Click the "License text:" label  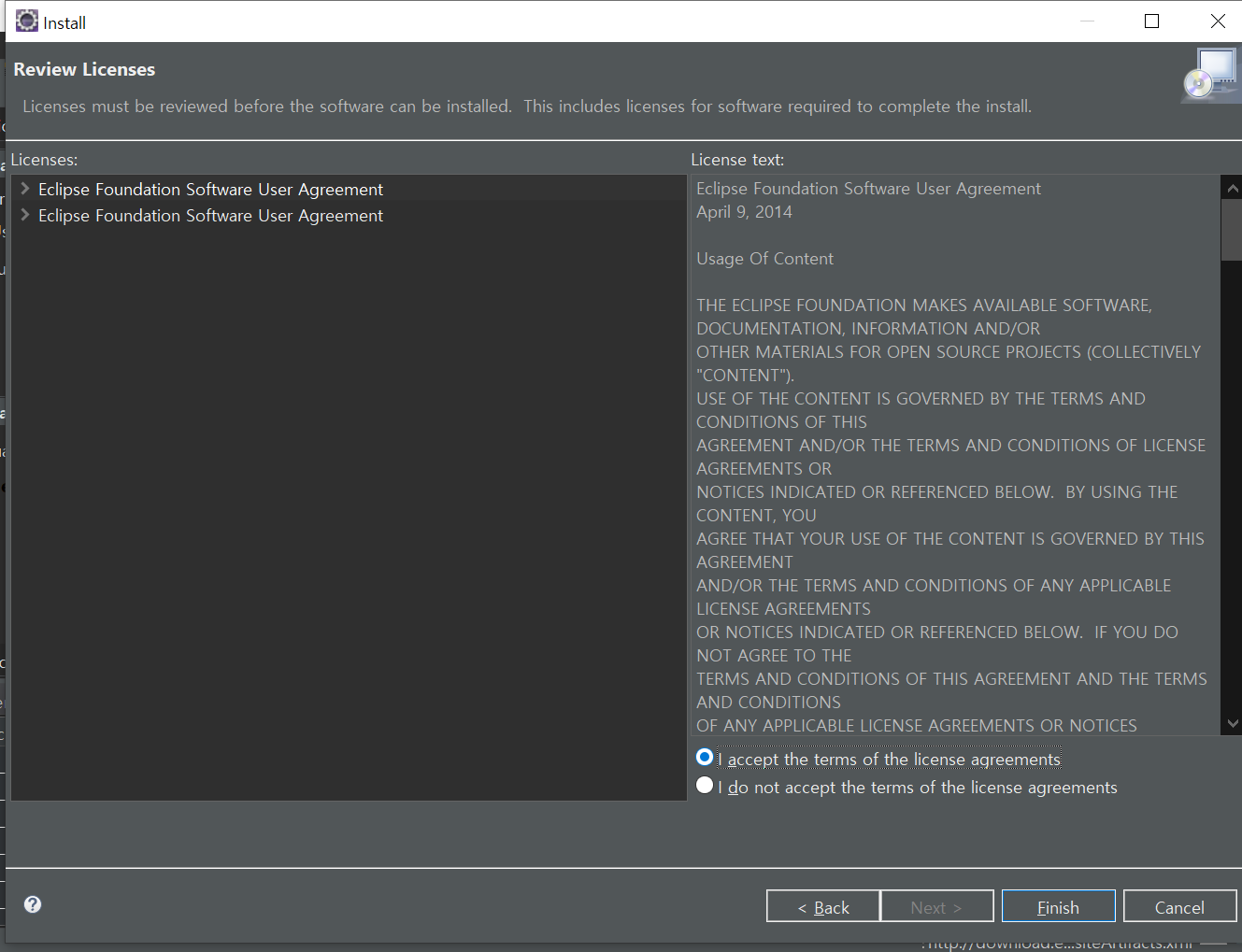[737, 160]
